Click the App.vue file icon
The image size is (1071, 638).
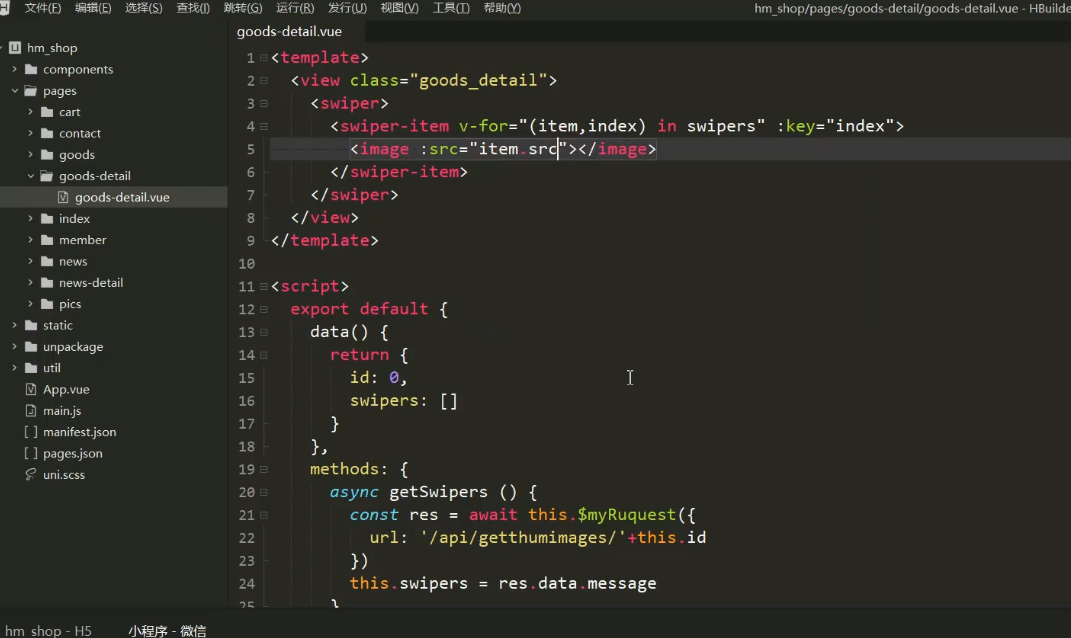(31, 389)
